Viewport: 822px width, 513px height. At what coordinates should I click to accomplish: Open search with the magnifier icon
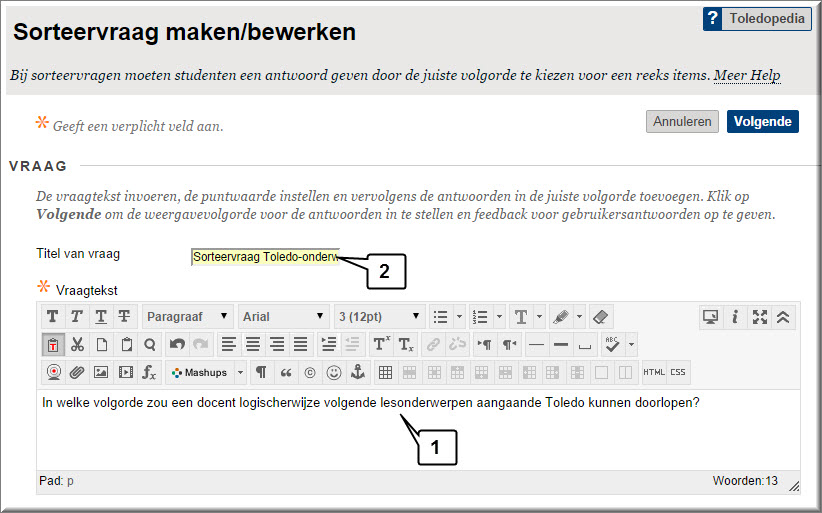point(150,345)
